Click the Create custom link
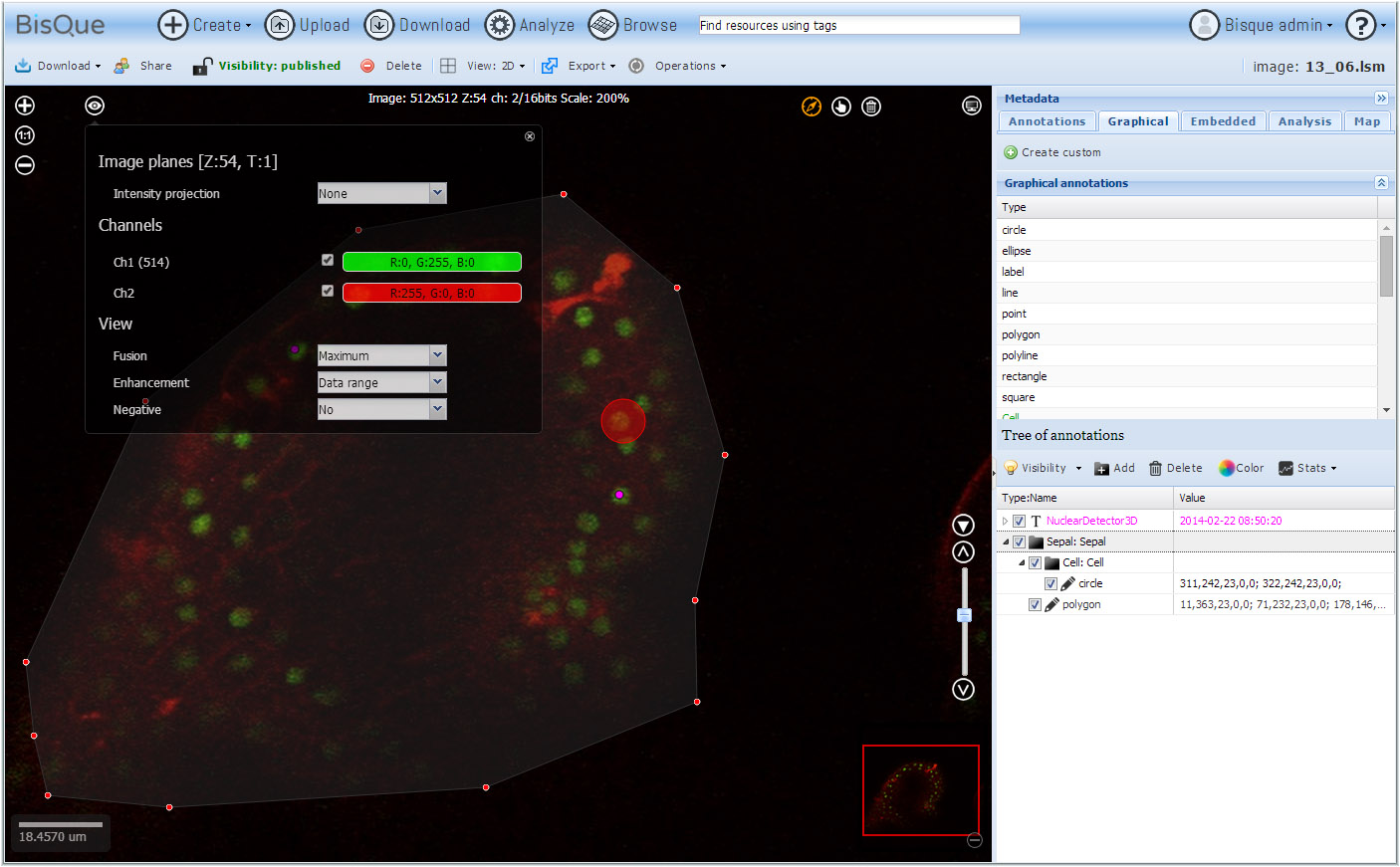 click(x=1060, y=152)
